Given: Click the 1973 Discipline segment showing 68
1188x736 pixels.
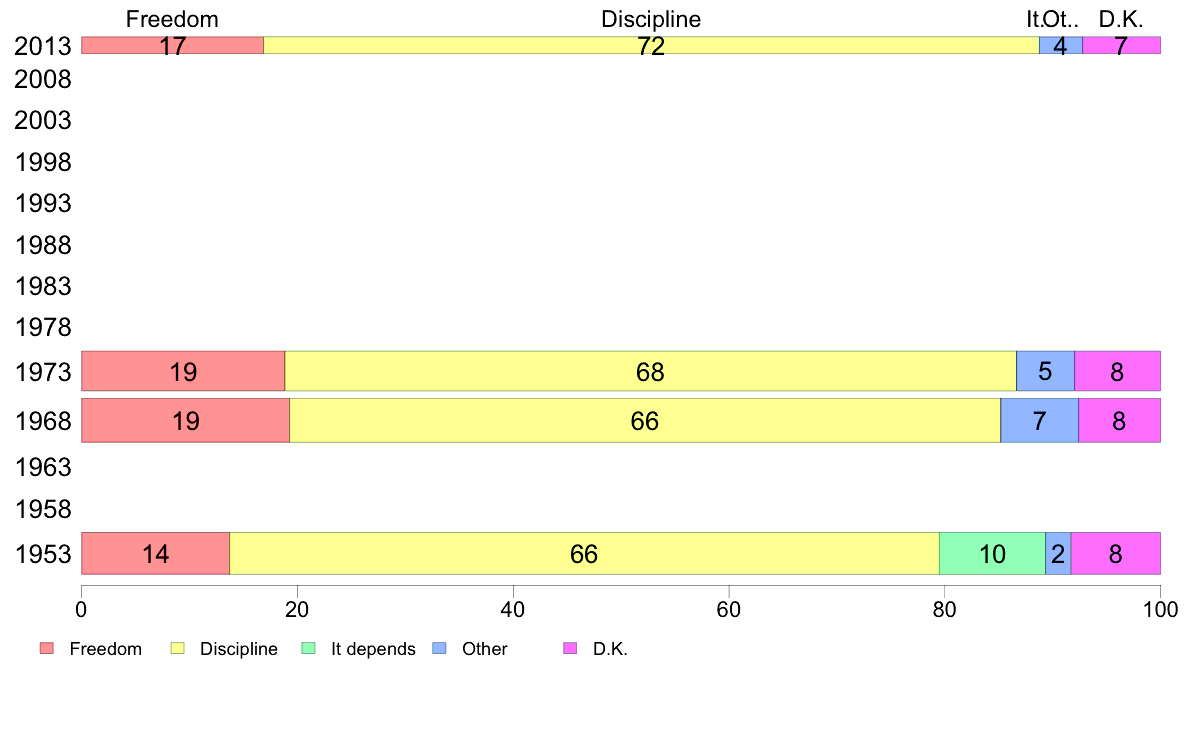Looking at the screenshot, I should (650, 371).
